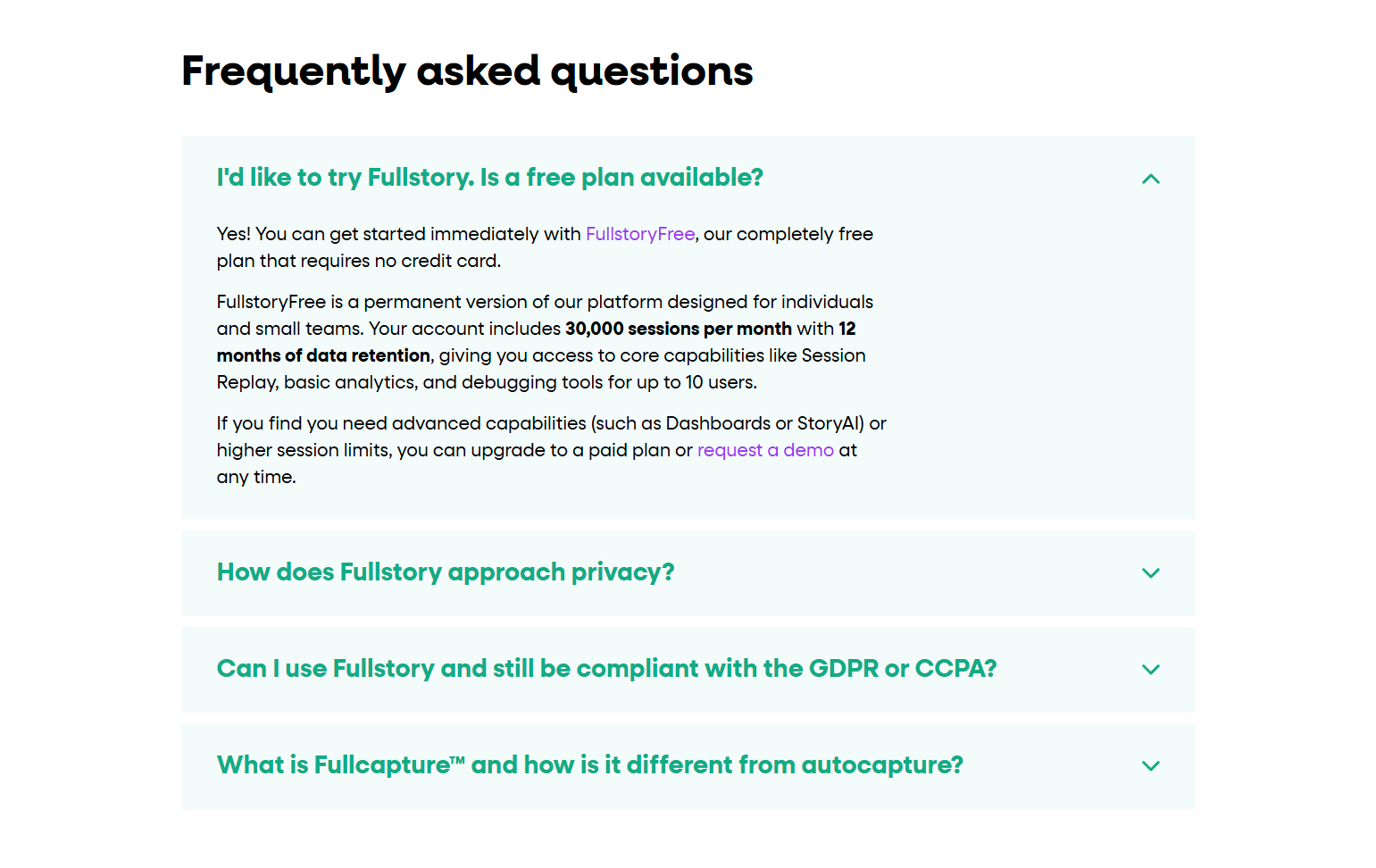Select the Fullcapture versus autocapture question
The width and height of the screenshot is (1376, 868).
[589, 764]
